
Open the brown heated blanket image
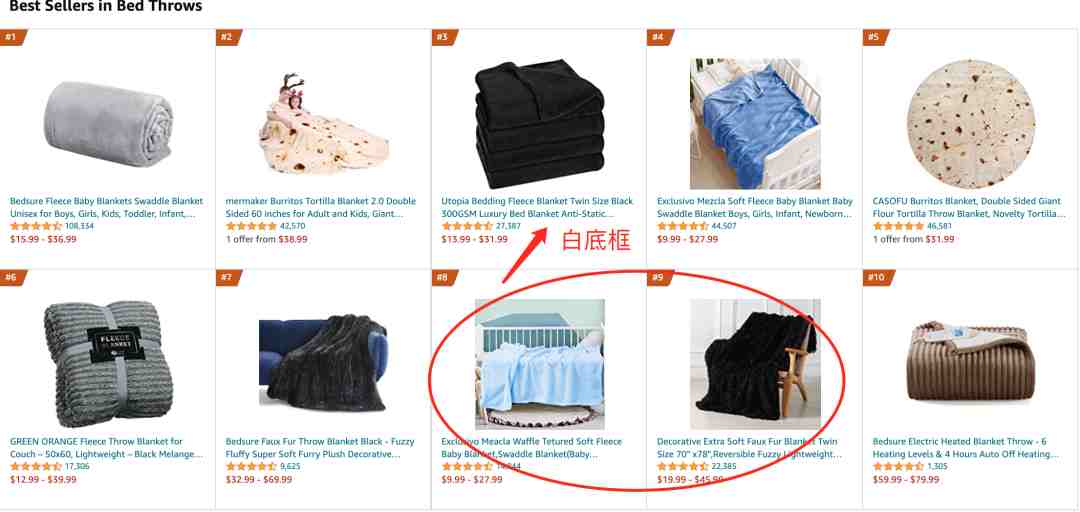970,362
